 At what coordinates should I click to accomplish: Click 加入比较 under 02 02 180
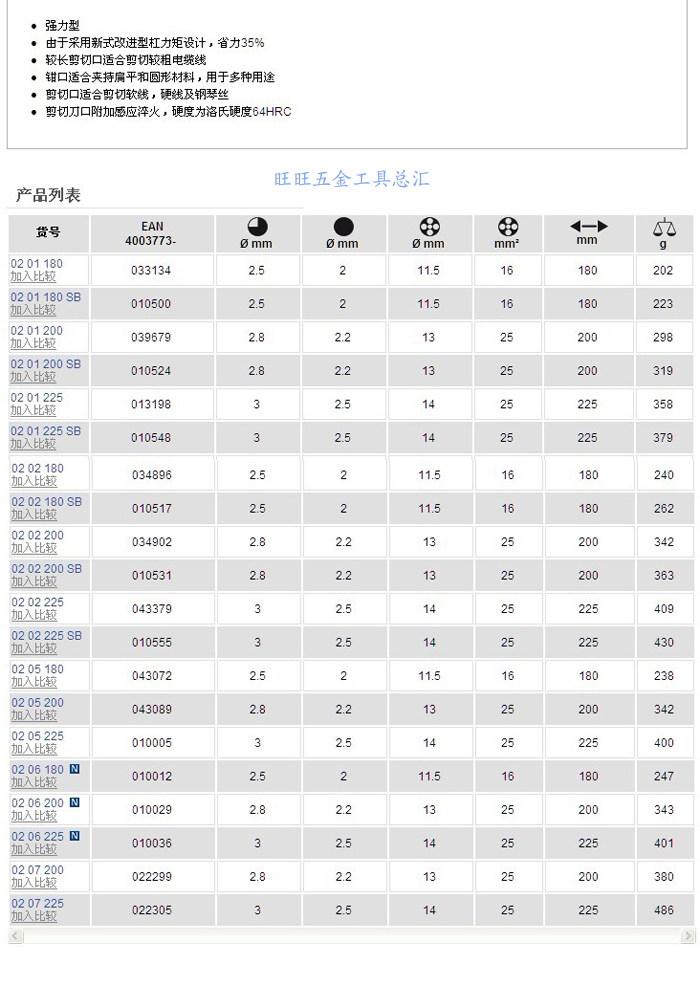click(x=33, y=481)
